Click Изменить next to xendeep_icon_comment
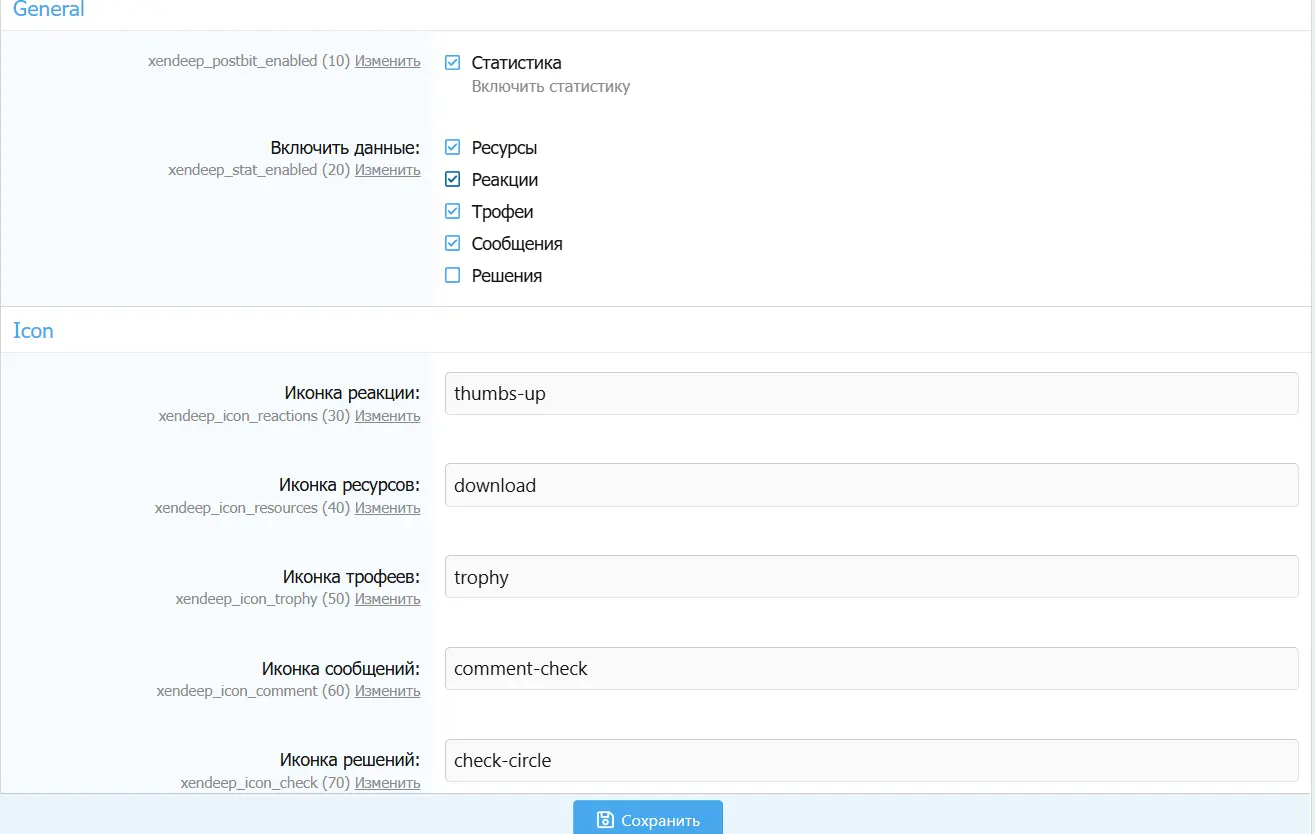The height and width of the screenshot is (834, 1315). click(x=387, y=691)
